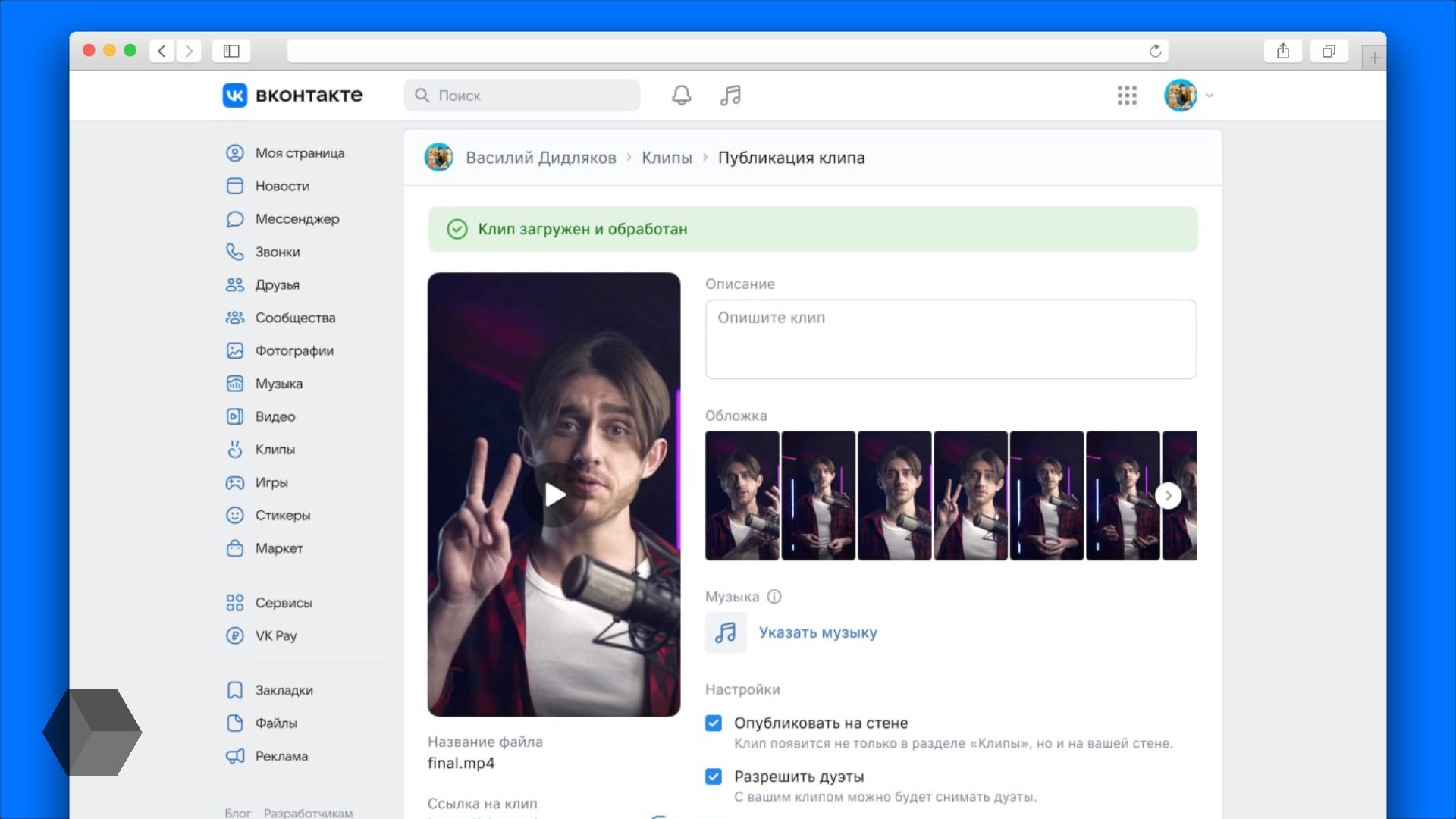Open the music player icon in the header

730,96
